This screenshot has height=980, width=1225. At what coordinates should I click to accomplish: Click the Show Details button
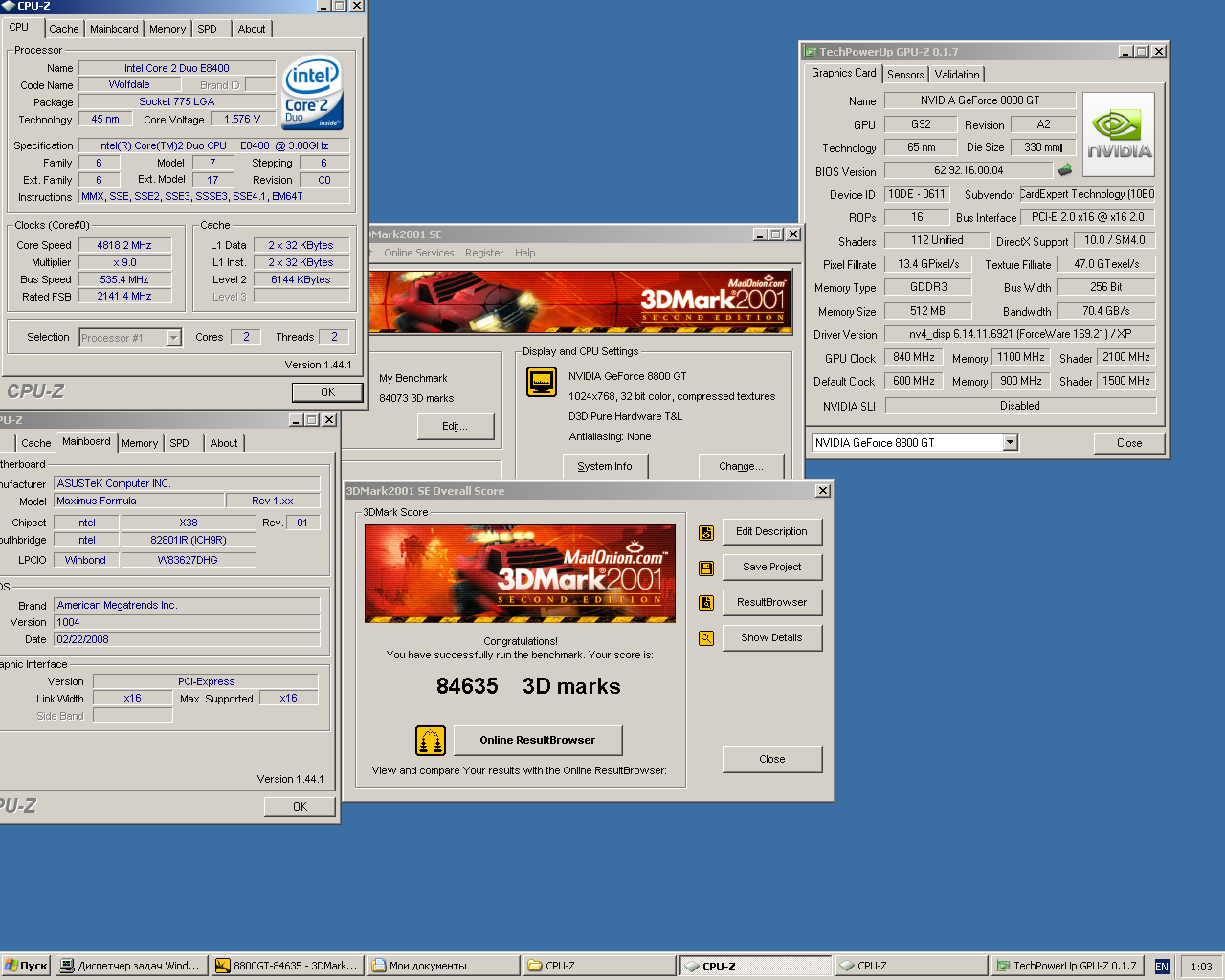(x=771, y=638)
